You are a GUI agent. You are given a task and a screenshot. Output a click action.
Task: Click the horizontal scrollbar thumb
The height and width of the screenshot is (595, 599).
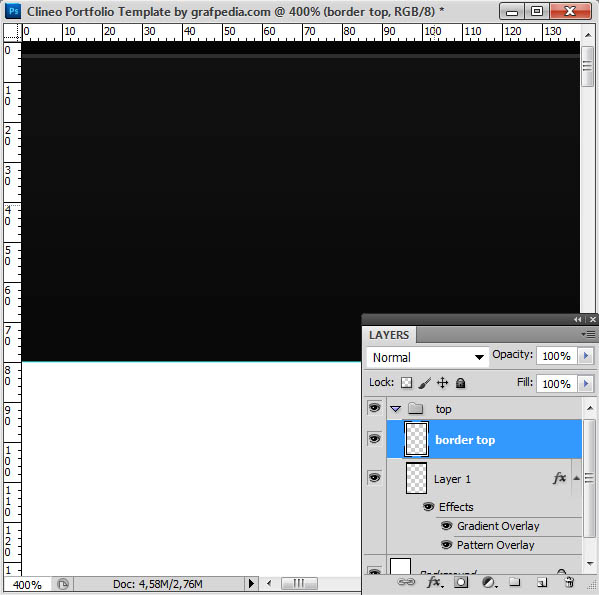[299, 583]
